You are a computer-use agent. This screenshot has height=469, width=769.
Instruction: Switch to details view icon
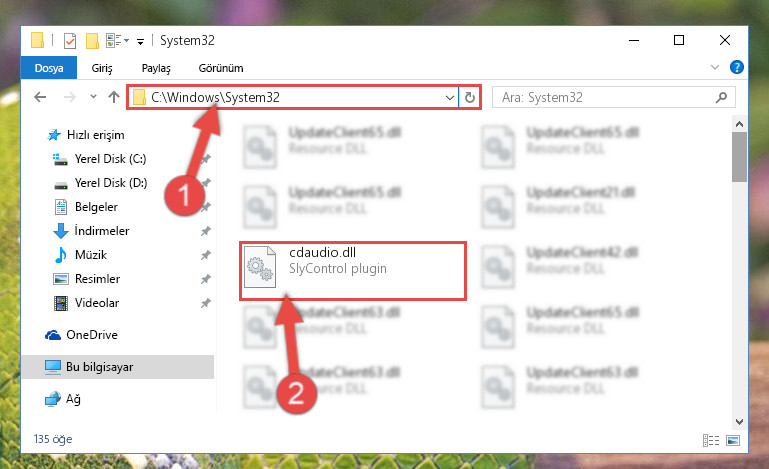(x=711, y=440)
